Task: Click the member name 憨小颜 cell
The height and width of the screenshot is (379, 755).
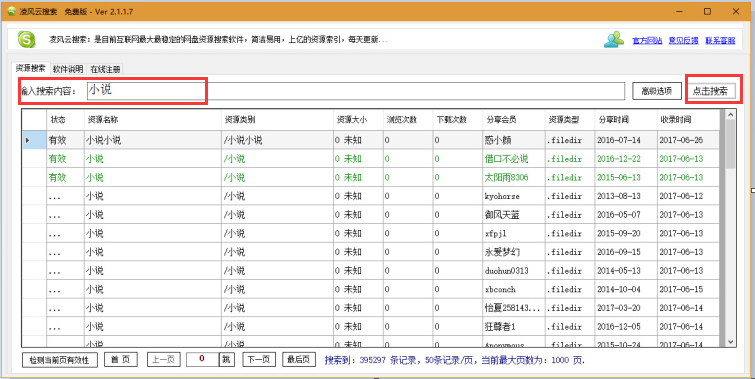Action: point(514,141)
